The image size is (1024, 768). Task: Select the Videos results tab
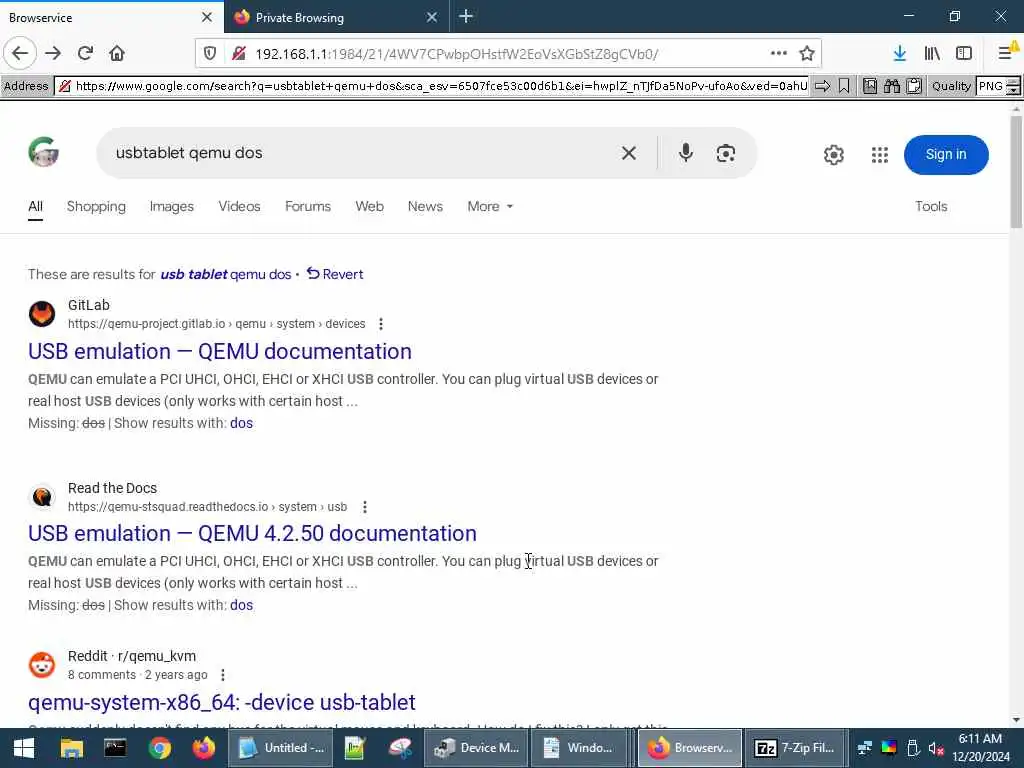pos(239,206)
